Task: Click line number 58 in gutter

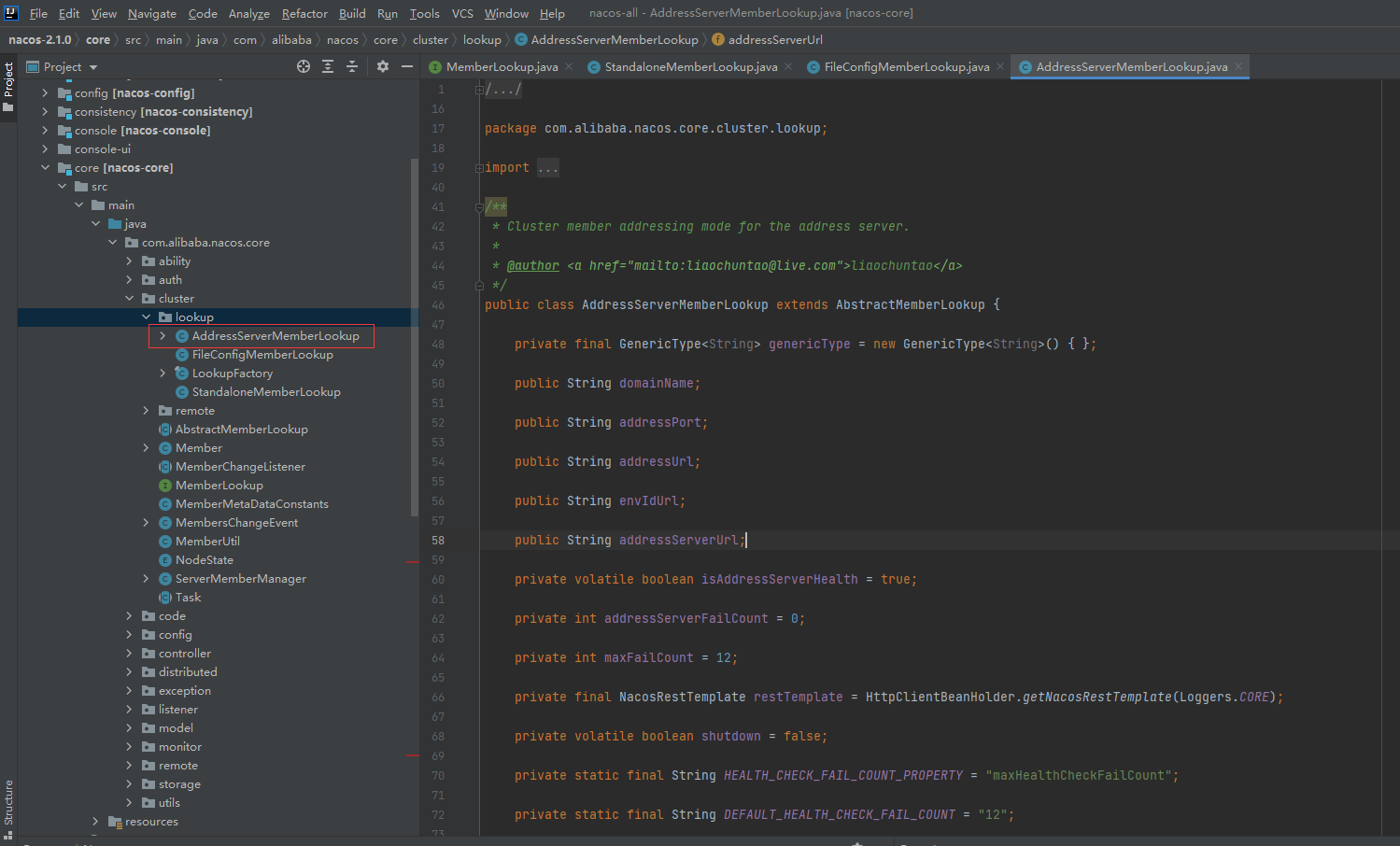Action: (438, 540)
